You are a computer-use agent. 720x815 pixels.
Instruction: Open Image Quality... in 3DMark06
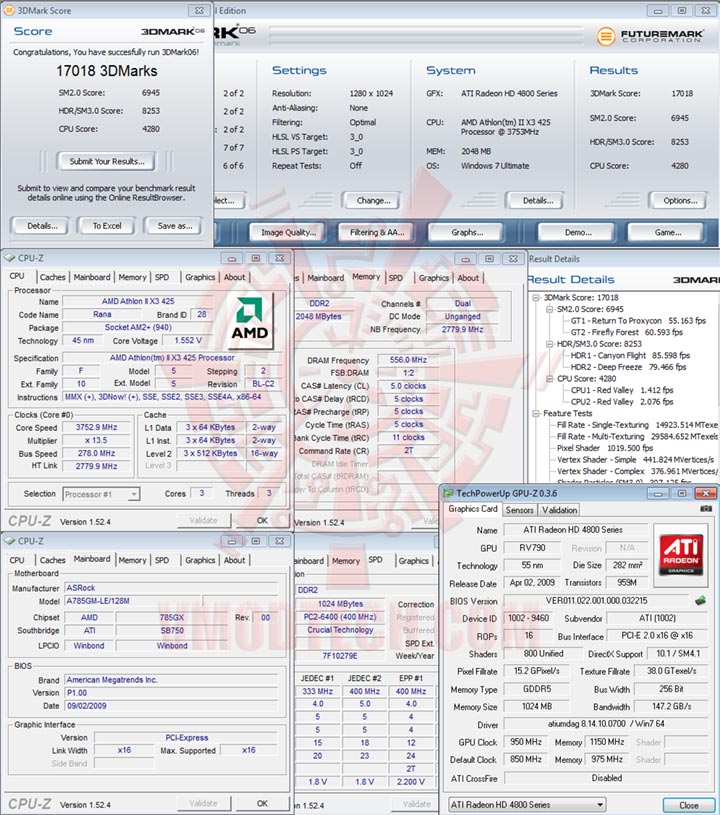tap(288, 232)
